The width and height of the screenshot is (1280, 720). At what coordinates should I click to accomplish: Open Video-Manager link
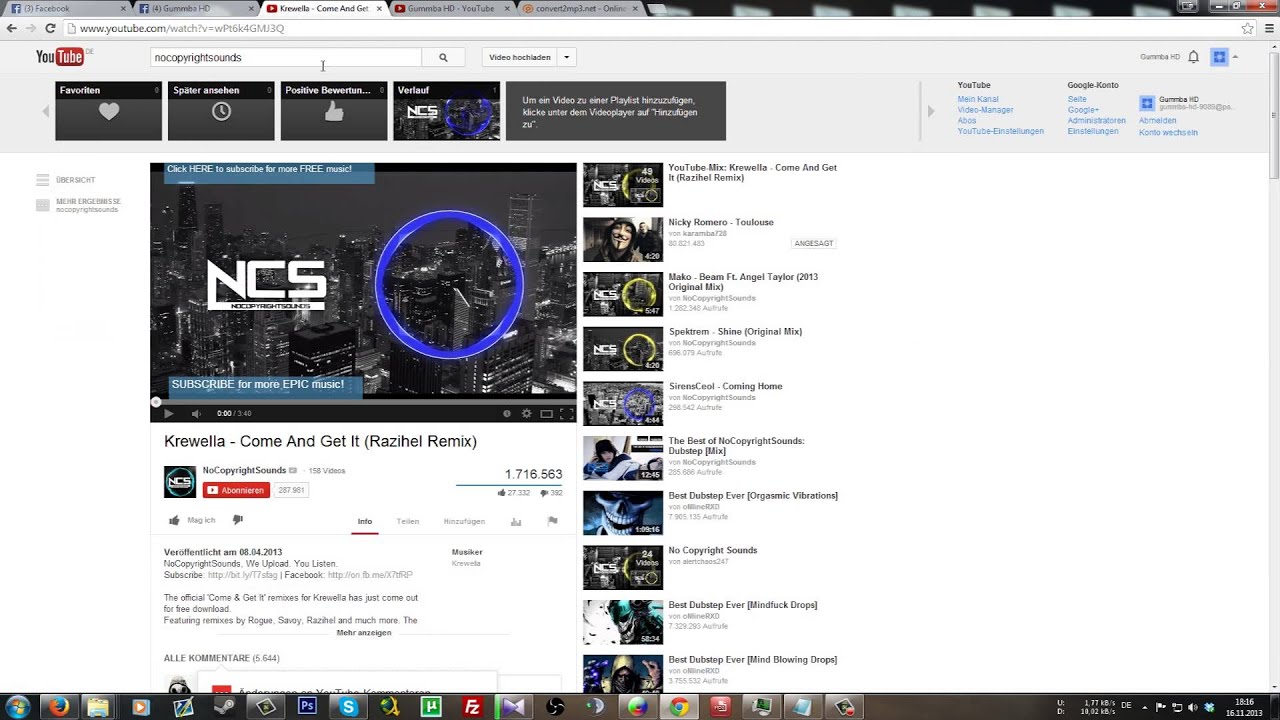point(985,110)
